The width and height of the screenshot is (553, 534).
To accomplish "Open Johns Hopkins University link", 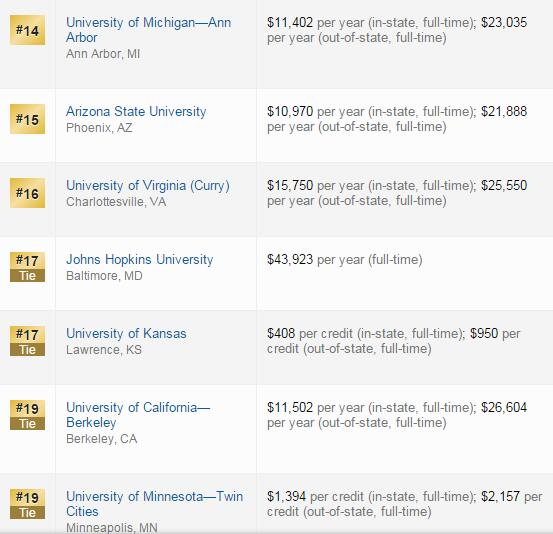I will (140, 260).
